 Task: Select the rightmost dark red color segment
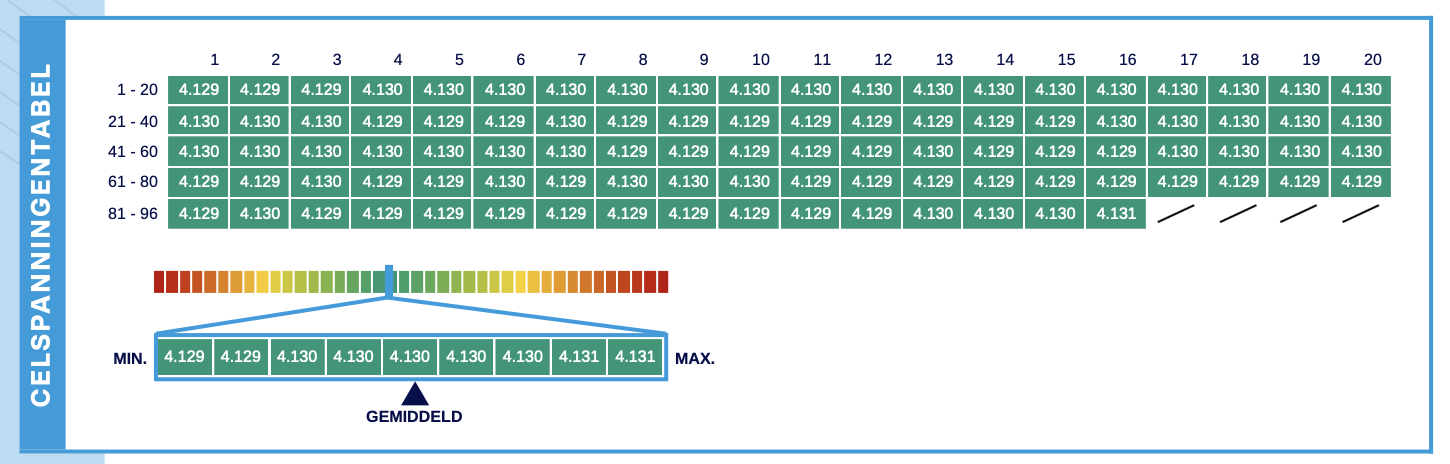pyautogui.click(x=662, y=282)
